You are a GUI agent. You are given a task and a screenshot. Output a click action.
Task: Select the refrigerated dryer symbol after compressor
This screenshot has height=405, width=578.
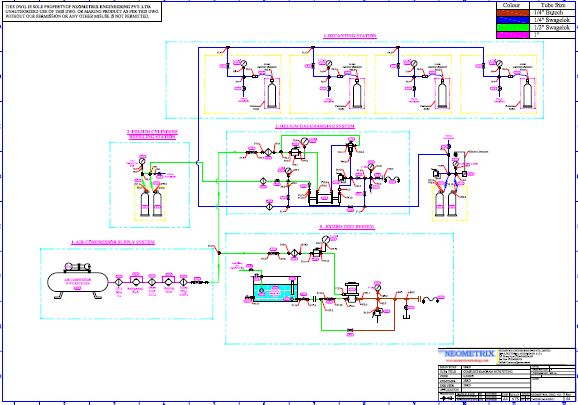point(135,282)
